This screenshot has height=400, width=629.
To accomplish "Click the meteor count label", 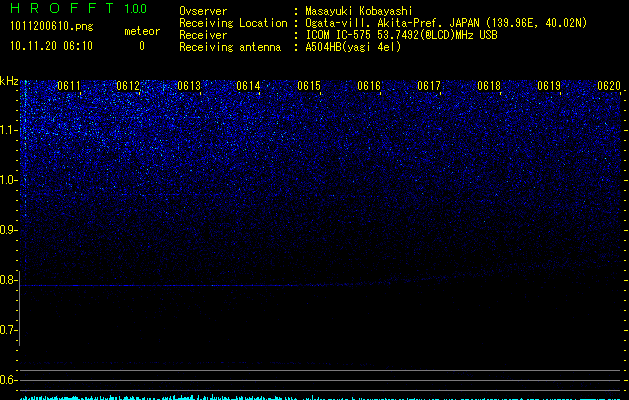I will point(142,31).
